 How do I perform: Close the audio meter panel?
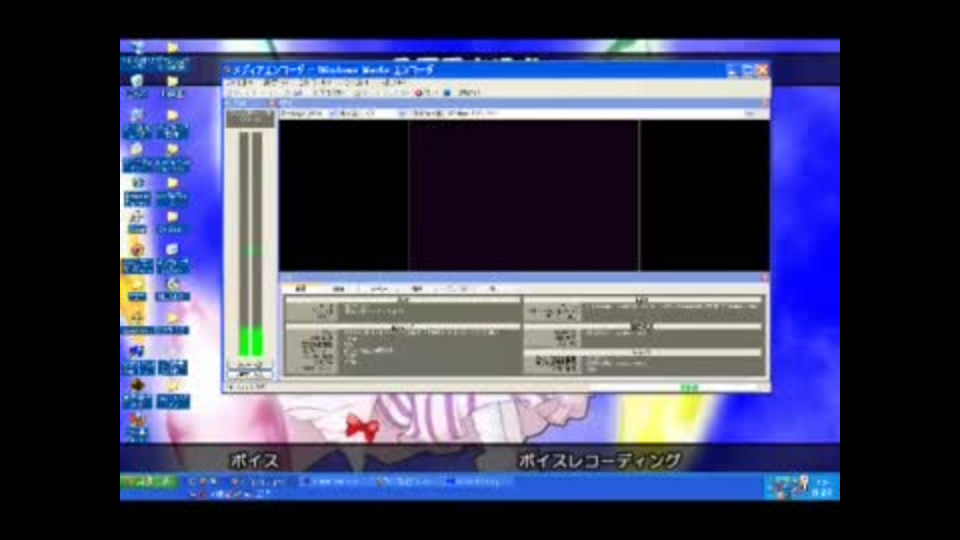tap(272, 103)
